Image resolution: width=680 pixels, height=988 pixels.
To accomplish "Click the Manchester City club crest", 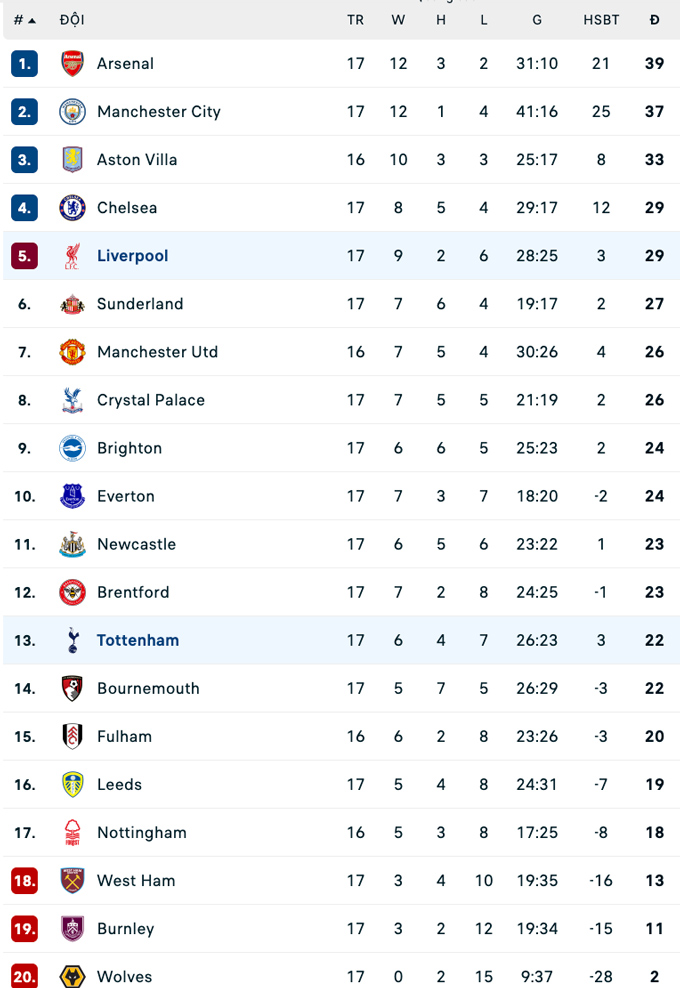I will 72,112.
